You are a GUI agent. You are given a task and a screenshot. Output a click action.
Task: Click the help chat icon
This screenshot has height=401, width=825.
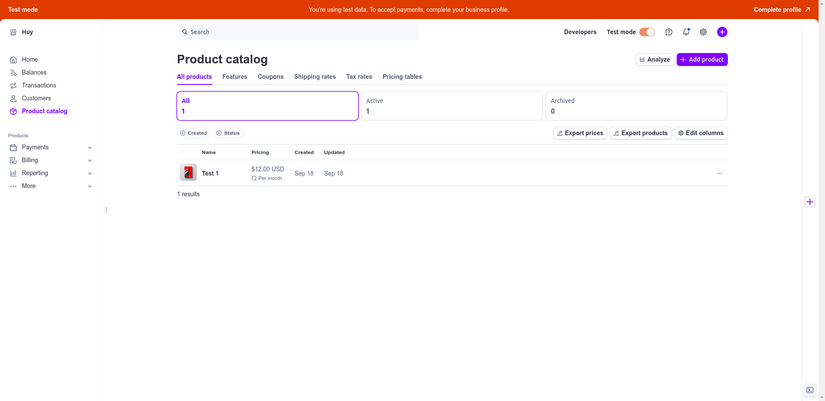(669, 32)
